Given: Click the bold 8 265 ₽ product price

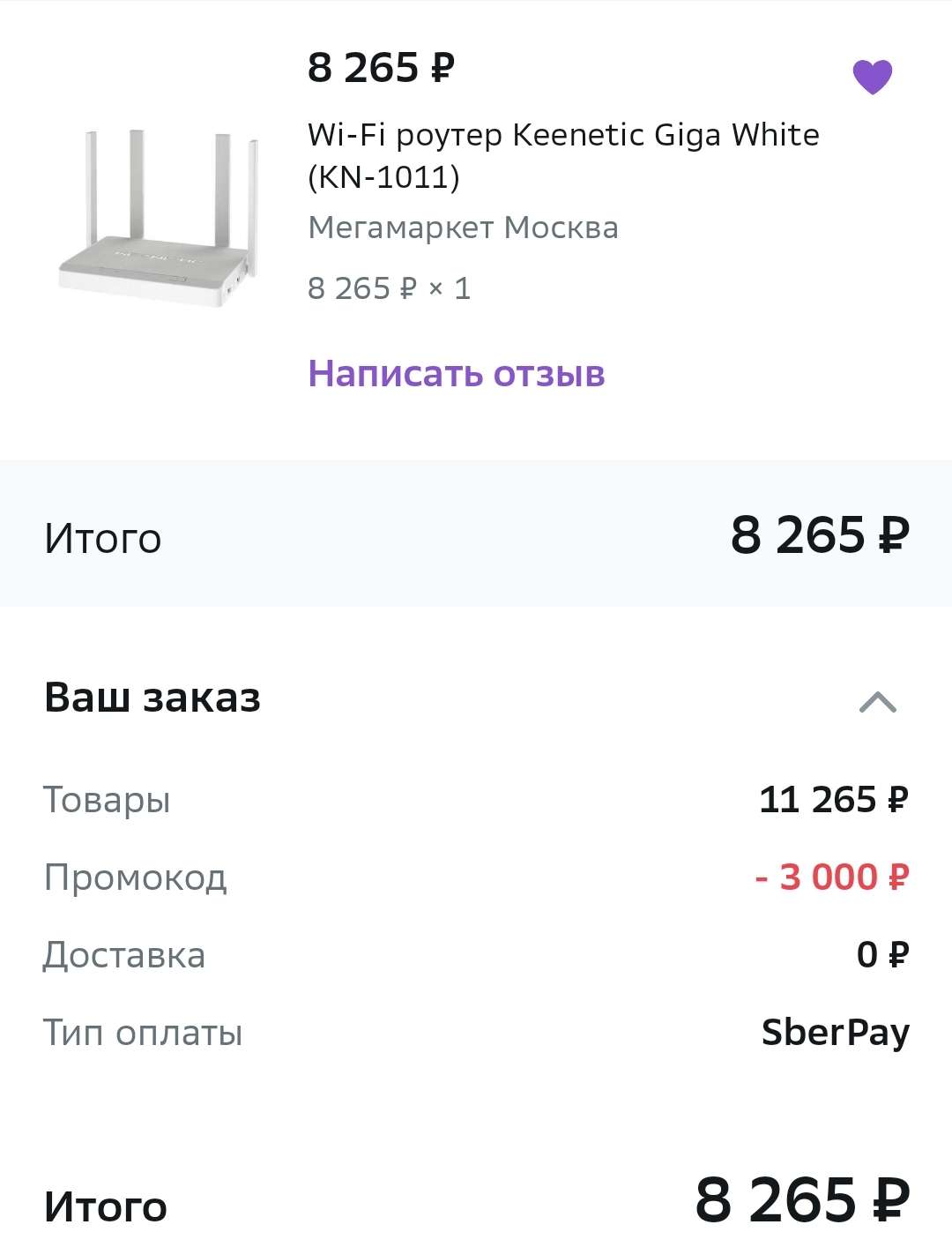Looking at the screenshot, I should (x=381, y=68).
